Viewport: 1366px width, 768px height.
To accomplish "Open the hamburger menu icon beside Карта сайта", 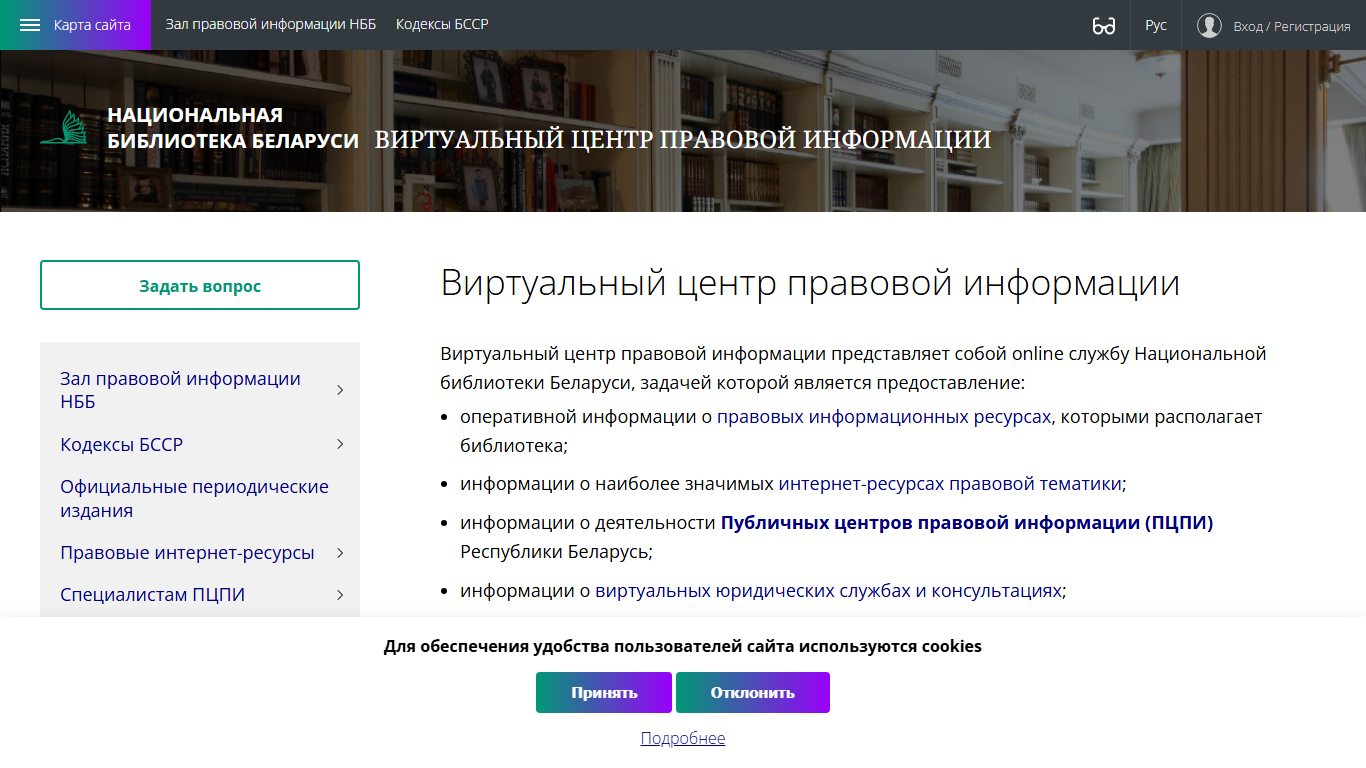I will click(x=30, y=25).
